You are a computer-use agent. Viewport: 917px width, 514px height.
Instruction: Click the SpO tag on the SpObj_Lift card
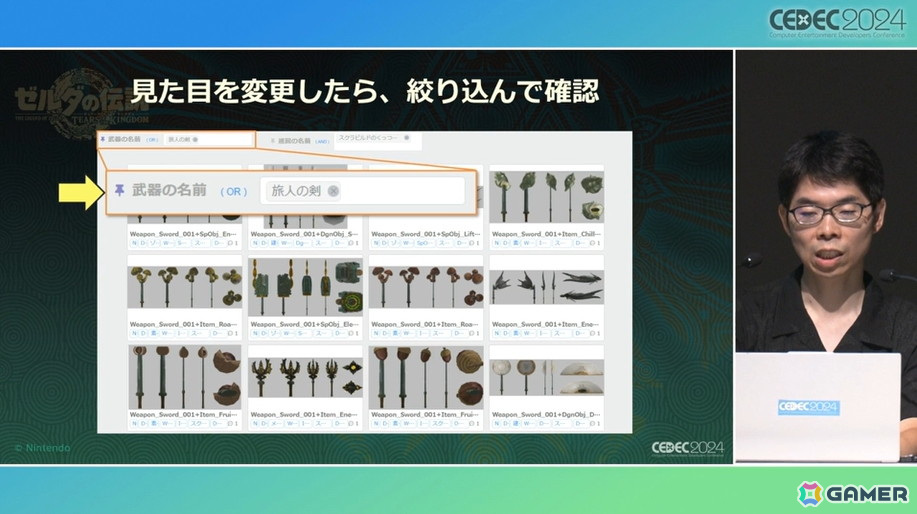coord(422,243)
